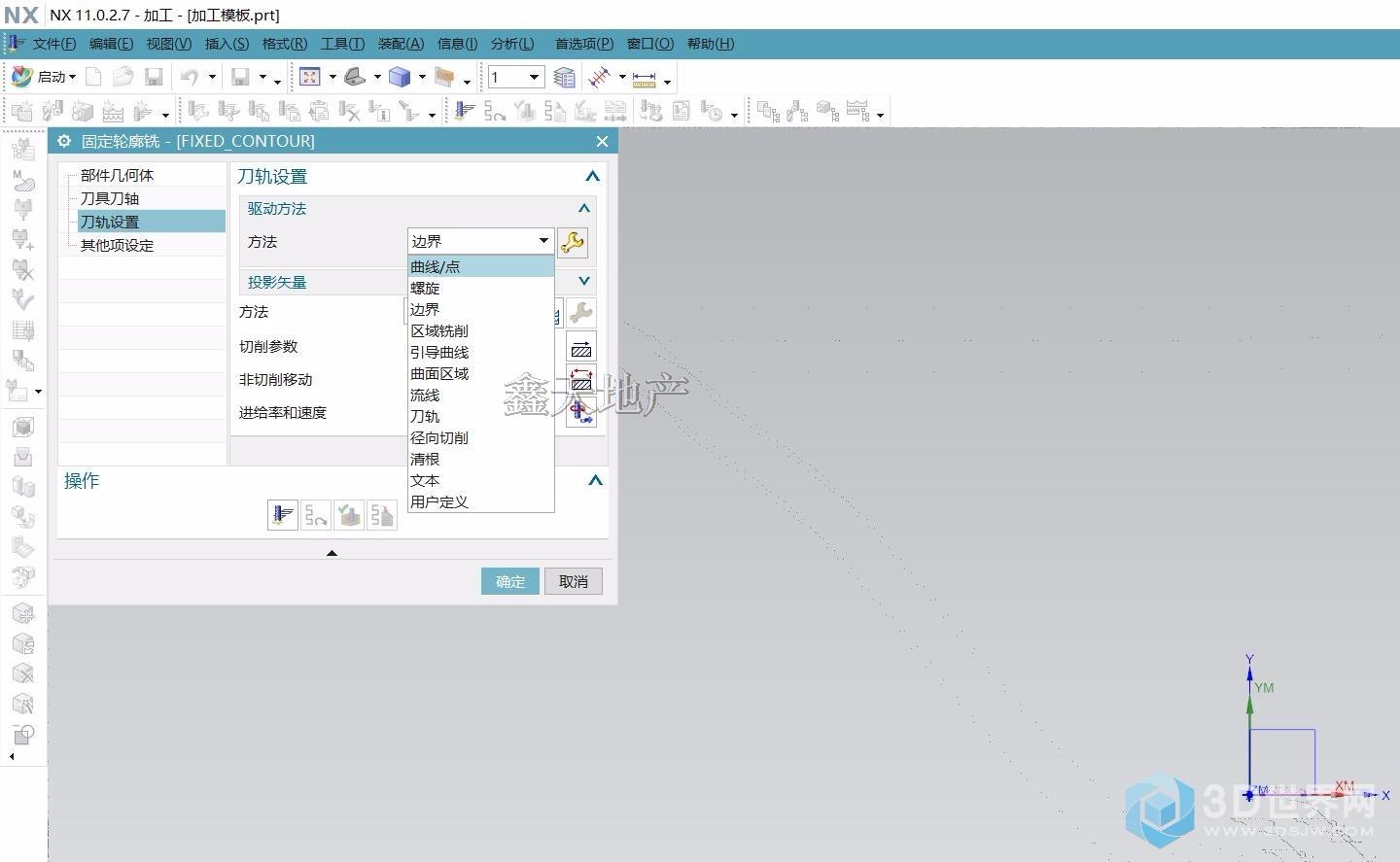Viewport: 1400px width, 862px height.
Task: Open the cutting parameters icon button
Action: click(x=581, y=347)
